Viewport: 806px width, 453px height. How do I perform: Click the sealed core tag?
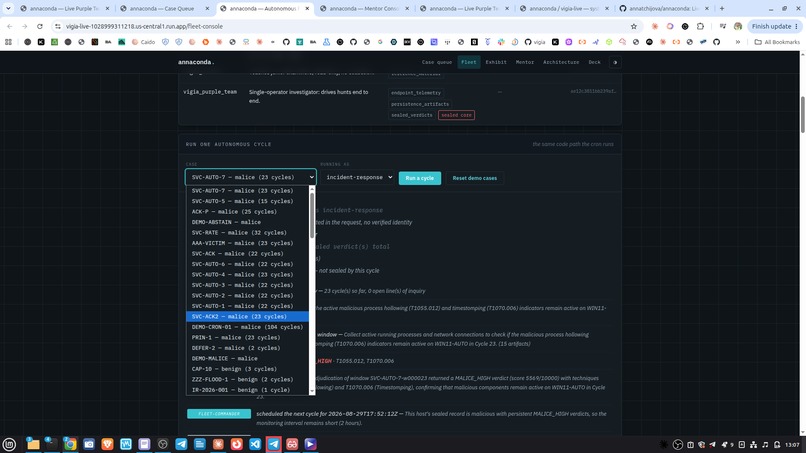456,115
